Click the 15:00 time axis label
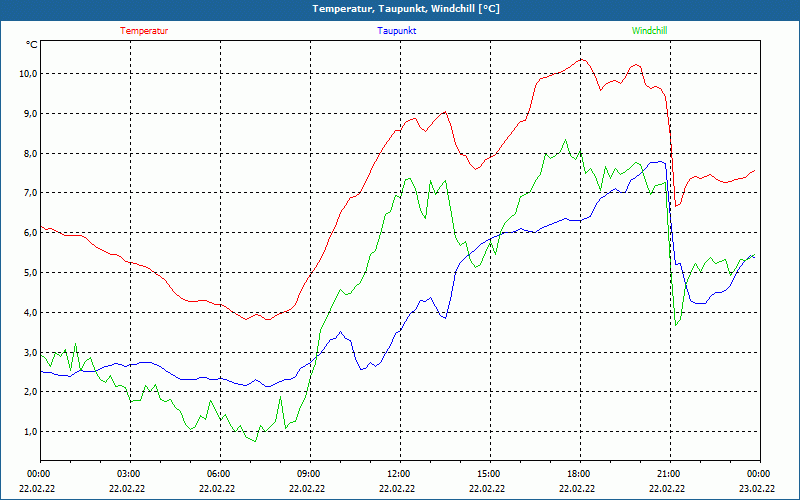This screenshot has height=500, width=800. tap(490, 474)
